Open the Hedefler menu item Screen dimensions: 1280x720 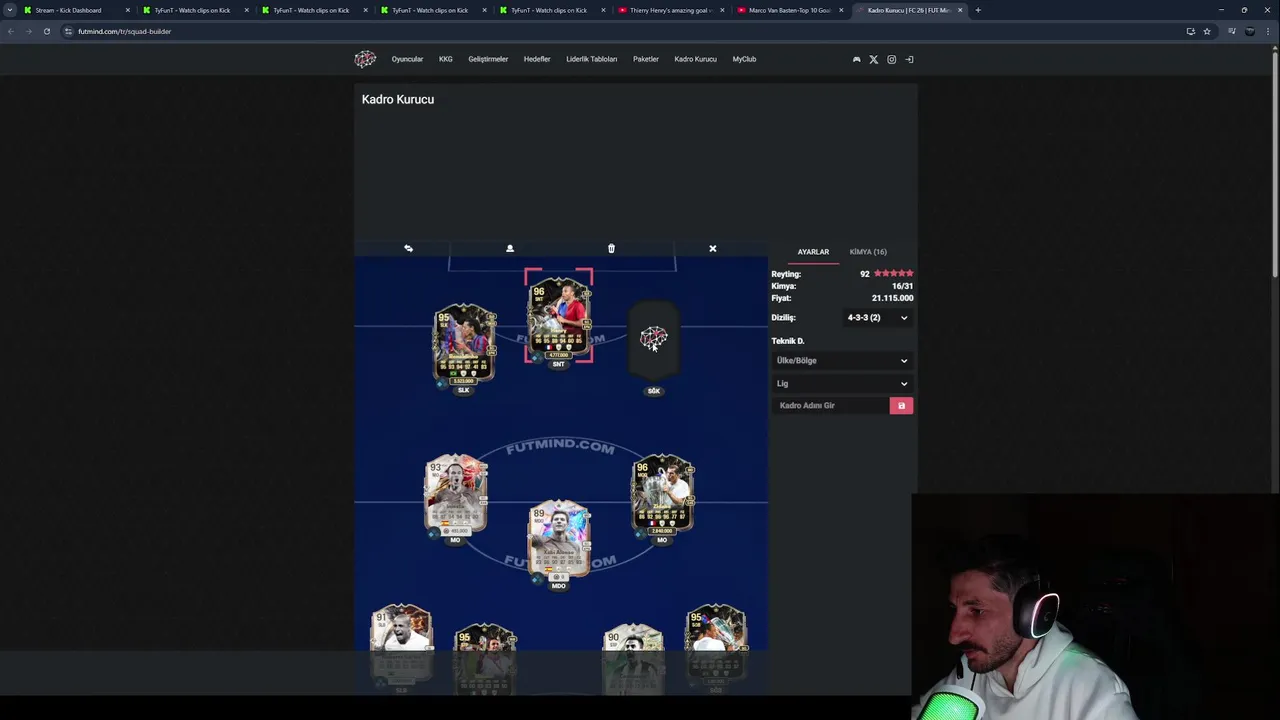537,59
